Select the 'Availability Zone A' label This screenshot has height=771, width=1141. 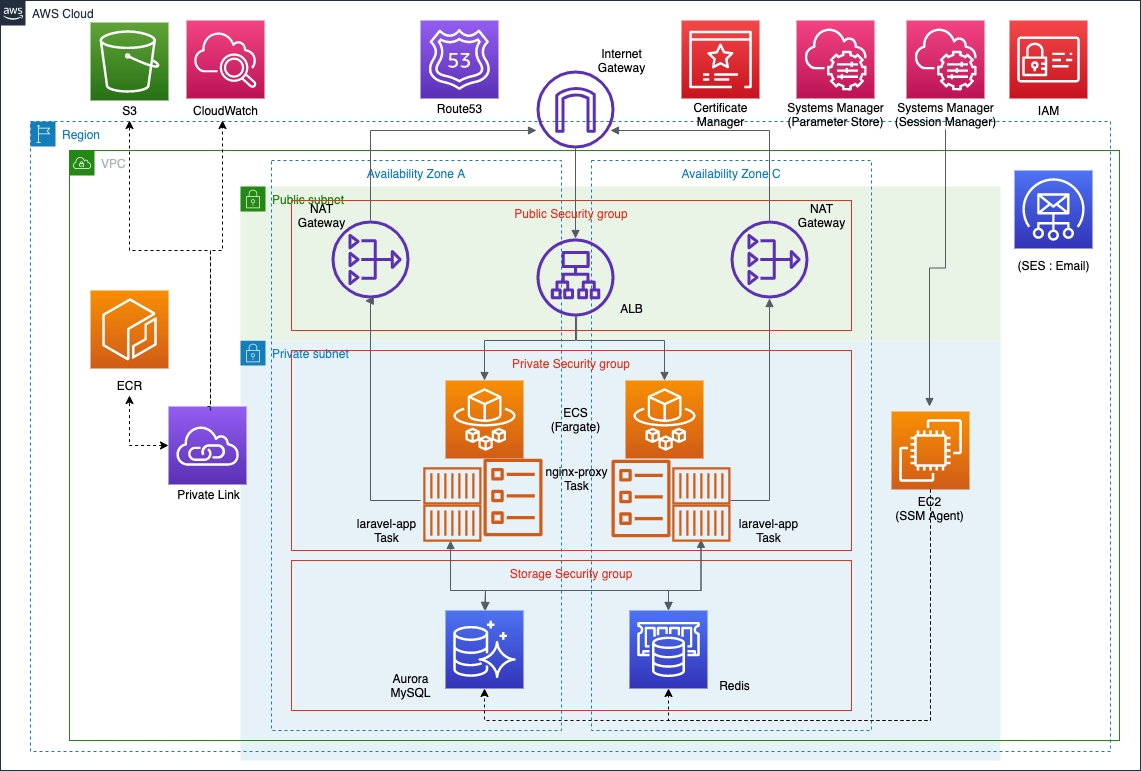pos(416,174)
